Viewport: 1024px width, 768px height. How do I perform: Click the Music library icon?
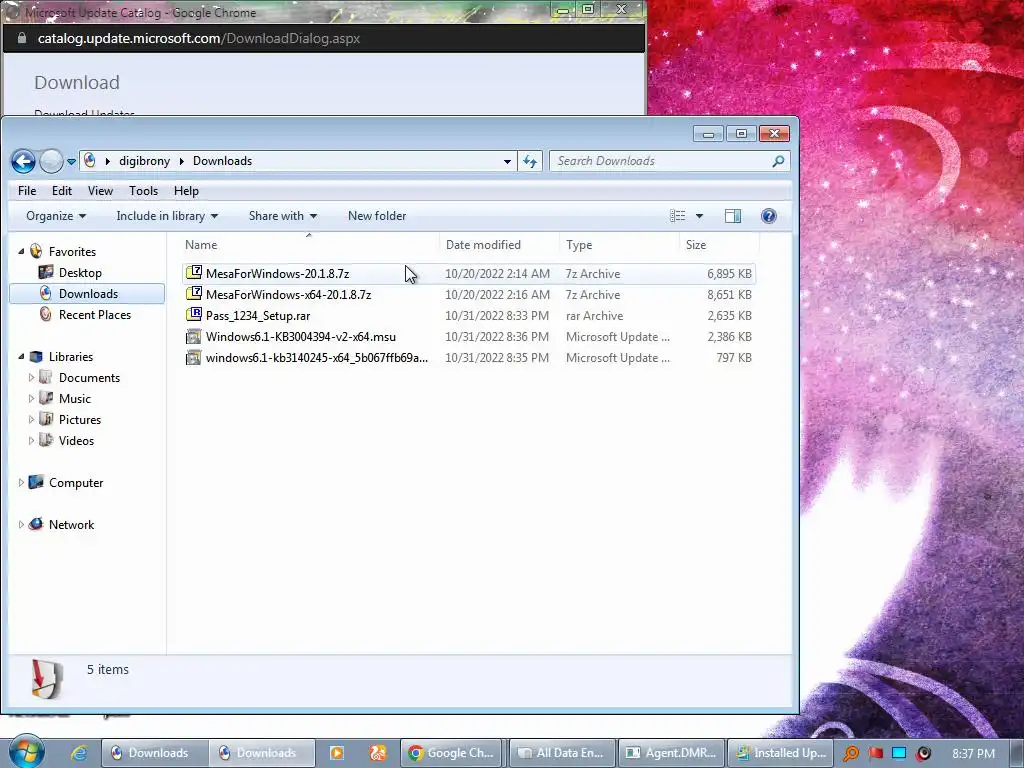click(x=46, y=398)
